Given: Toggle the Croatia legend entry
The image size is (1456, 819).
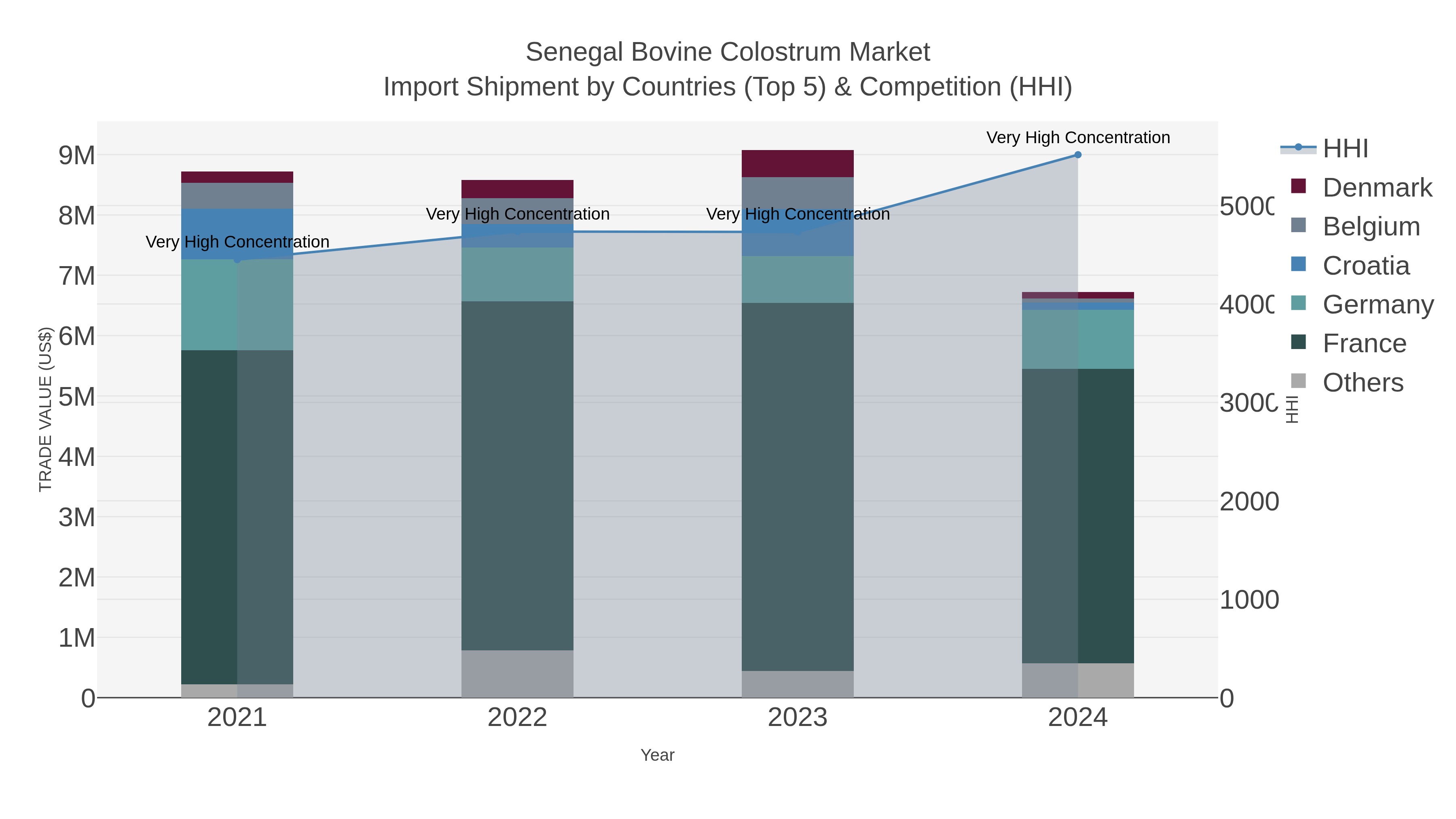Looking at the screenshot, I should tap(1350, 265).
